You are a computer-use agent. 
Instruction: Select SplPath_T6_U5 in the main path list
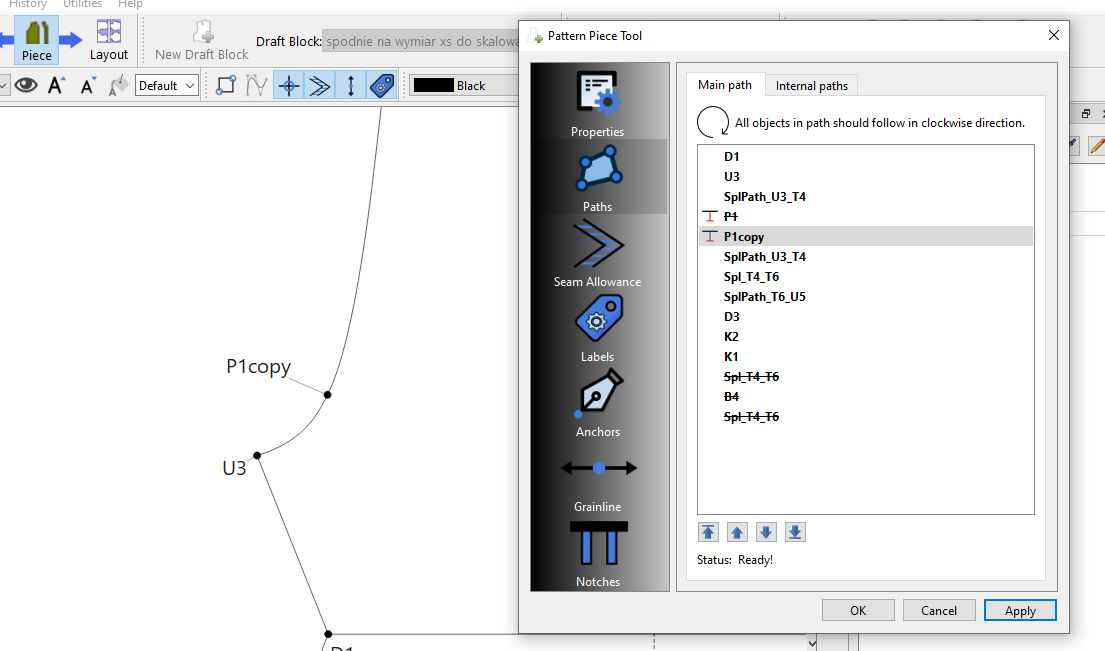[x=764, y=297]
